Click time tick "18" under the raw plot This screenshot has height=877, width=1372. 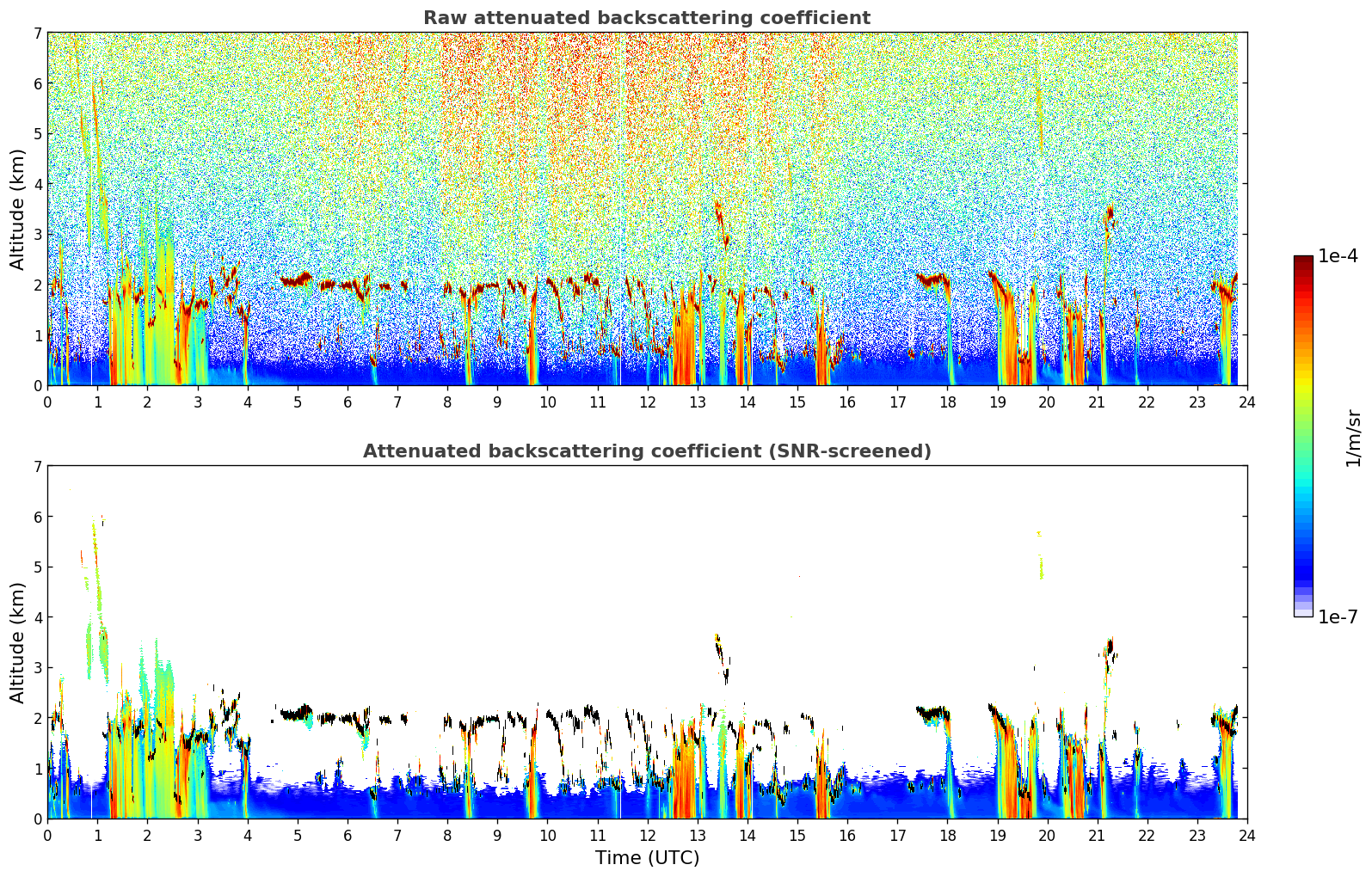coord(947,402)
